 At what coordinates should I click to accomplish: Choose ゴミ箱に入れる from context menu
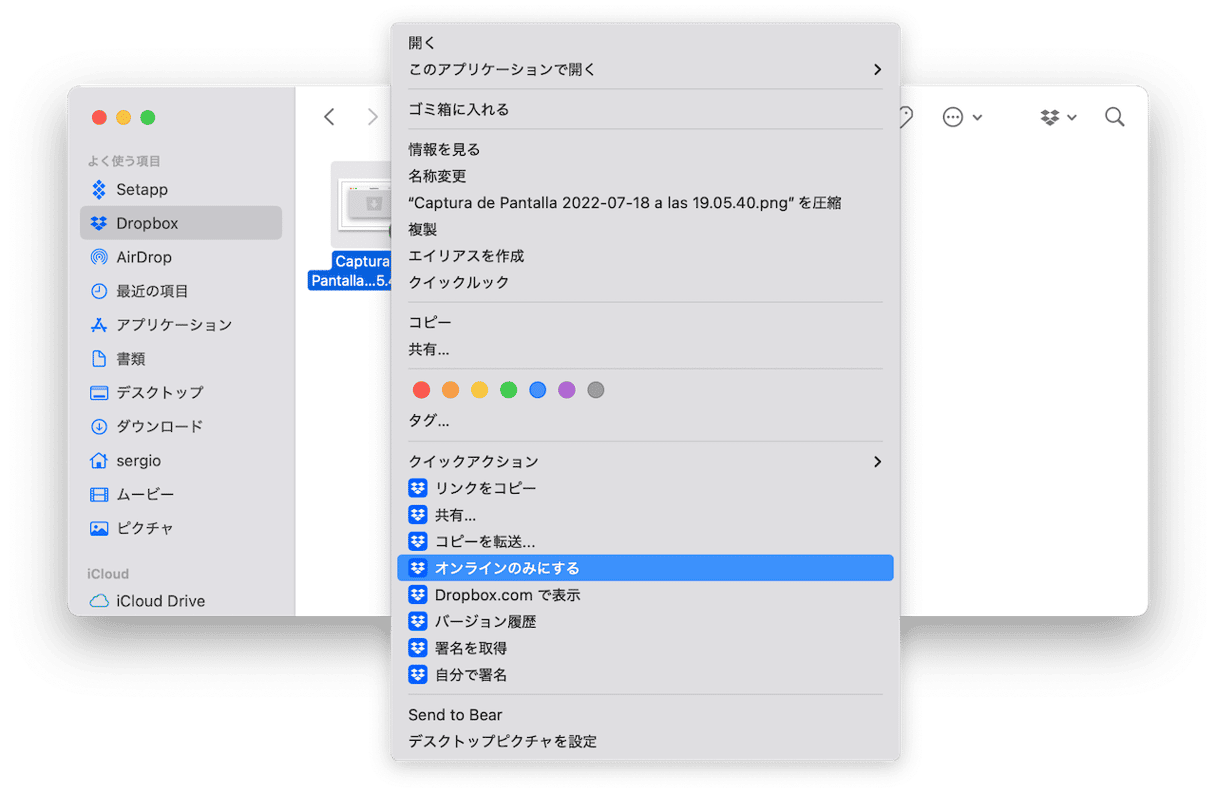point(458,110)
